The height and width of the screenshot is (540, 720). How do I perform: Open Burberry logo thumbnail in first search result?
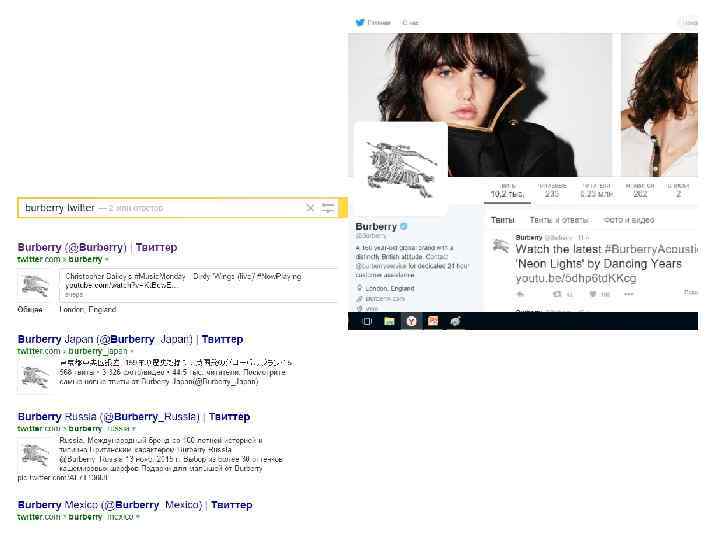pyautogui.click(x=35, y=286)
